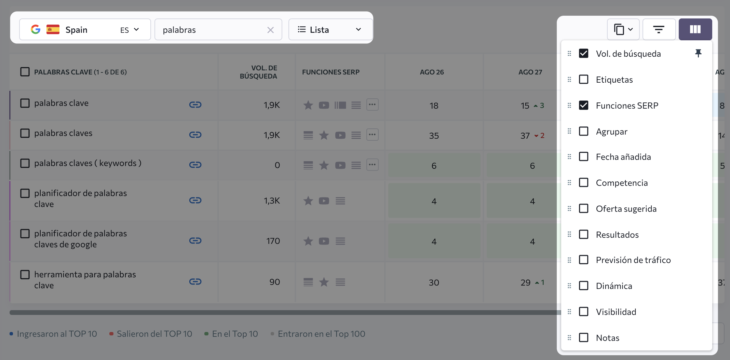Image resolution: width=730 pixels, height=360 pixels.
Task: Open the Lista view dropdown
Action: click(330, 29)
